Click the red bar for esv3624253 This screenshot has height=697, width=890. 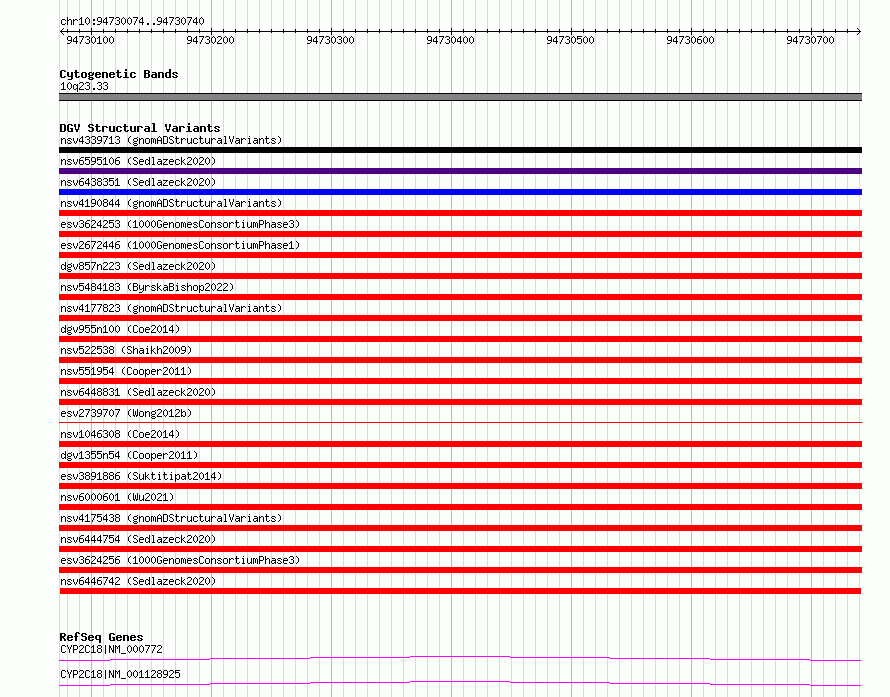tap(460, 234)
